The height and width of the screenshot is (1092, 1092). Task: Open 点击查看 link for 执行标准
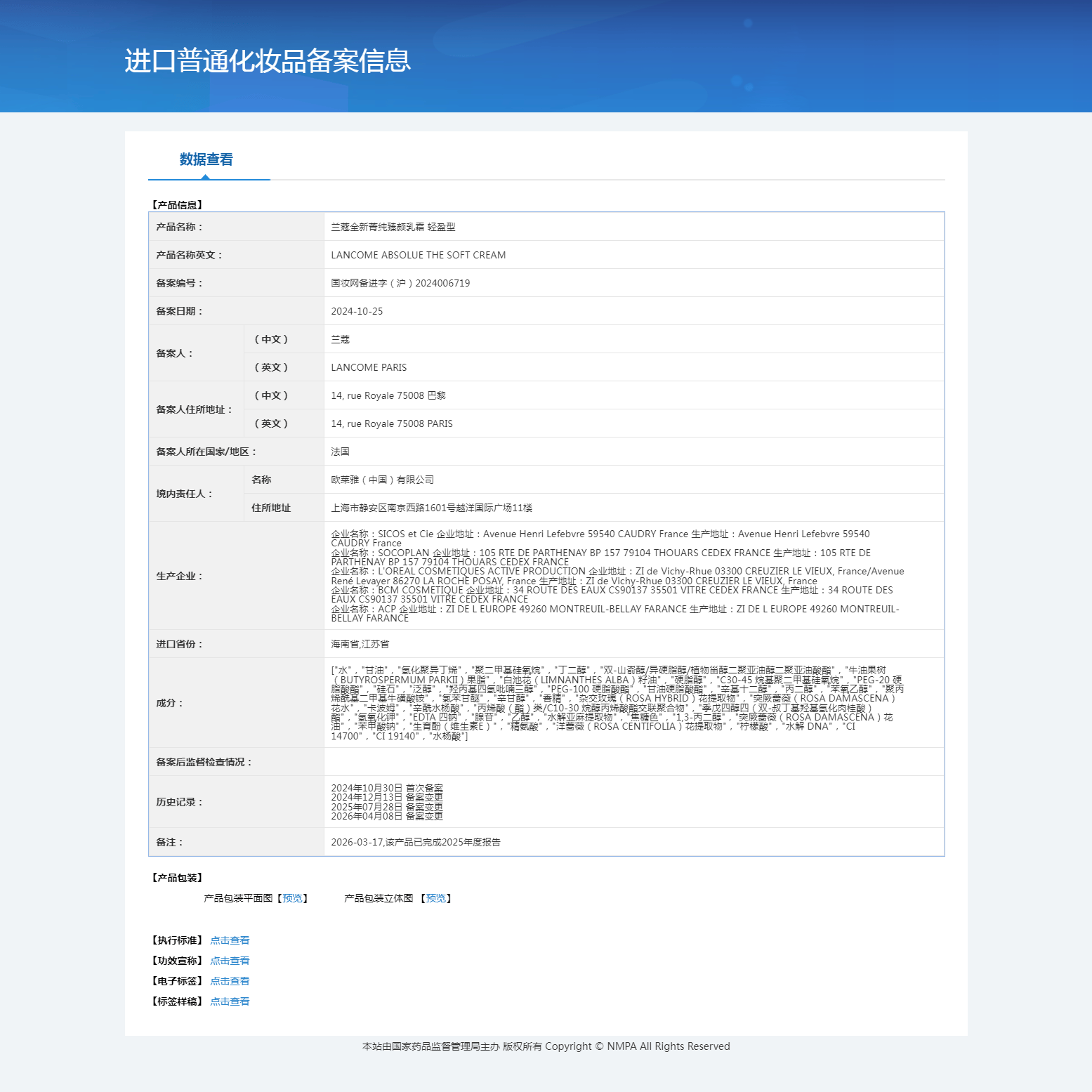[x=230, y=940]
